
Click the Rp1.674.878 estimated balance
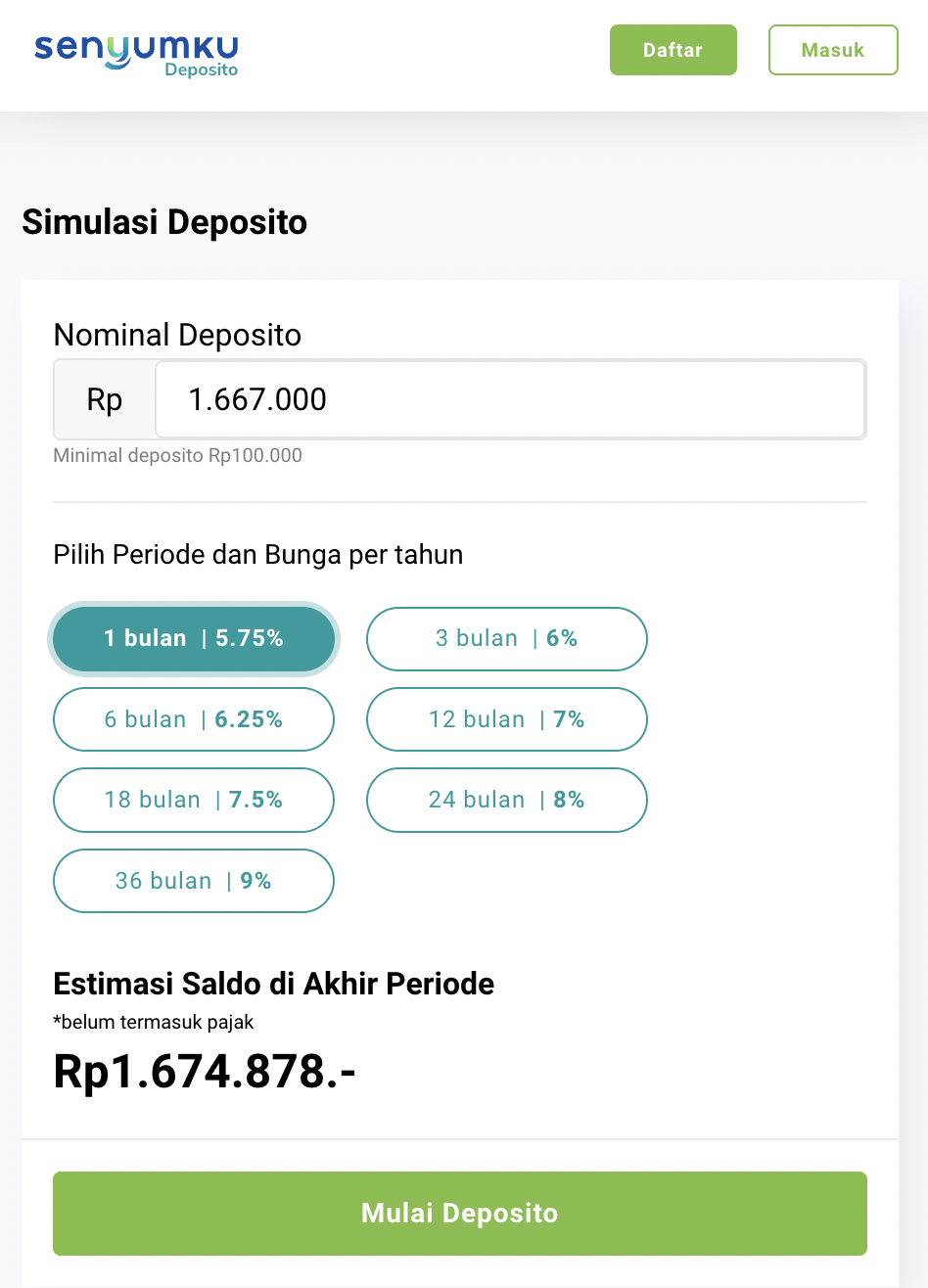click(x=205, y=1071)
